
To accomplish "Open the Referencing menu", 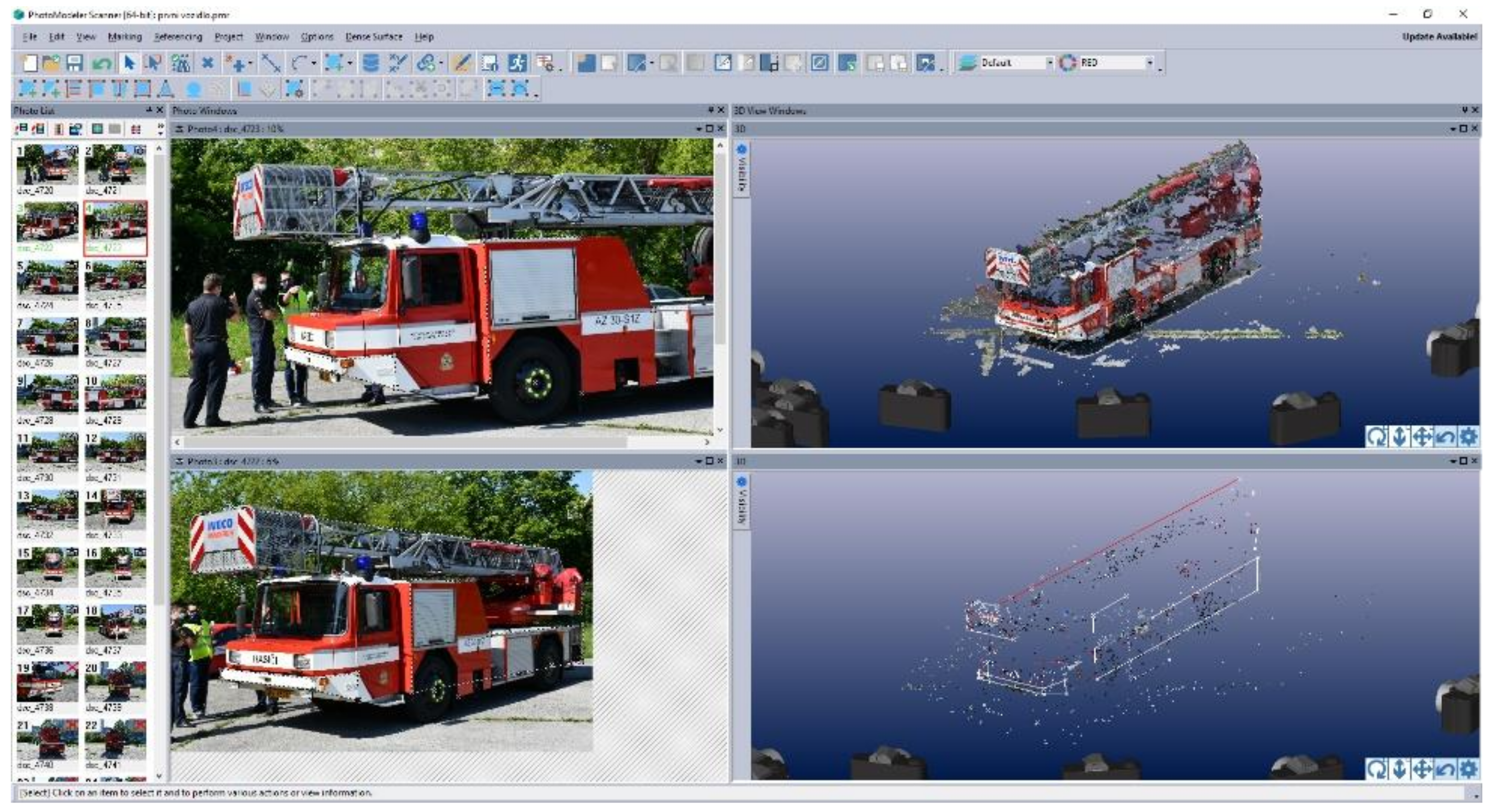I will [x=178, y=37].
